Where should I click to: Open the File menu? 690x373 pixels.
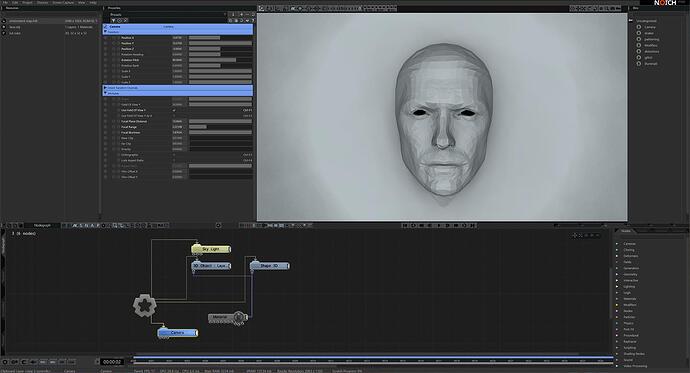click(x=5, y=3)
